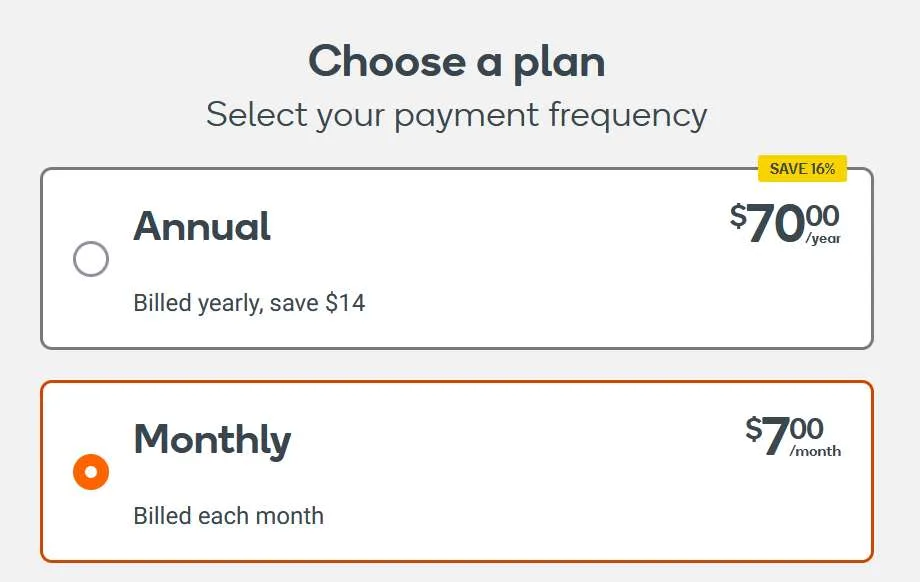Click the yellow SAVE 16% badge
920x582 pixels.
click(x=802, y=169)
